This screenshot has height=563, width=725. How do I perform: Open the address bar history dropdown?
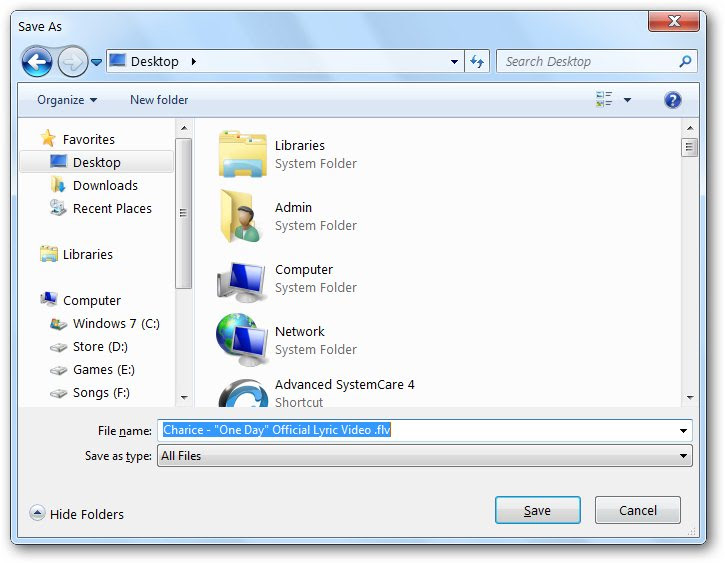click(x=454, y=61)
